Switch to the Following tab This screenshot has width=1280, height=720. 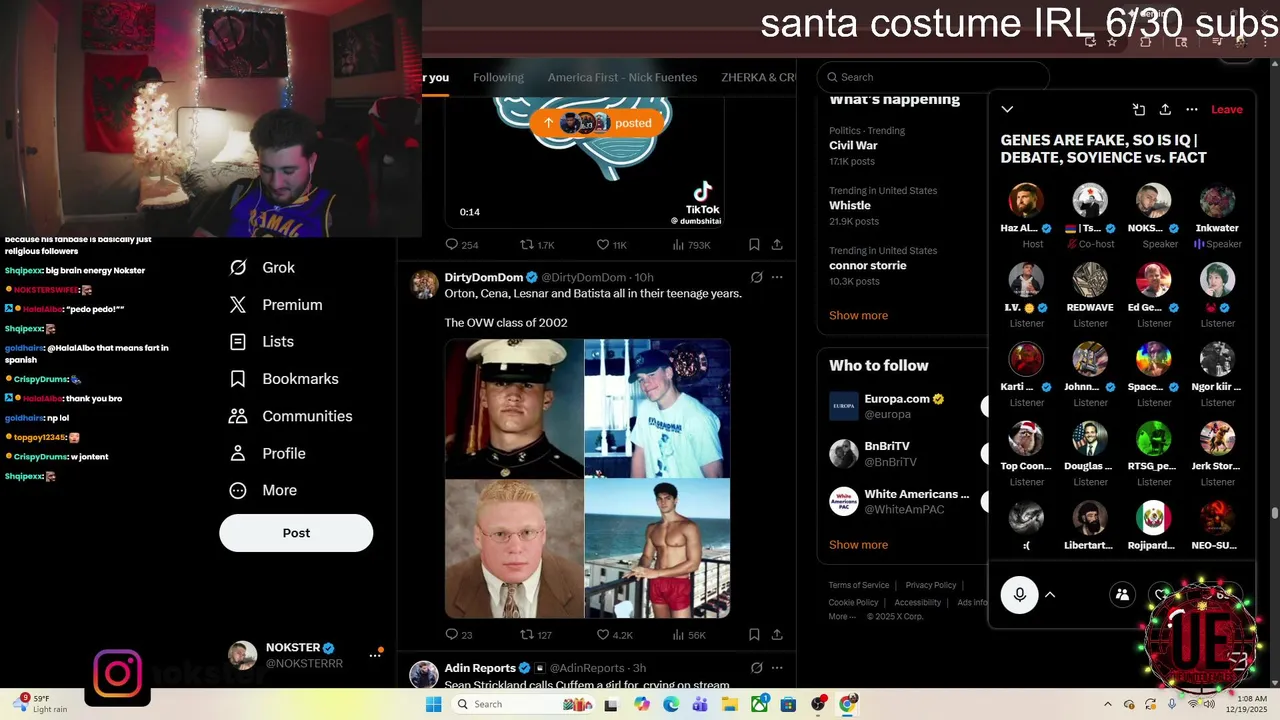click(498, 77)
